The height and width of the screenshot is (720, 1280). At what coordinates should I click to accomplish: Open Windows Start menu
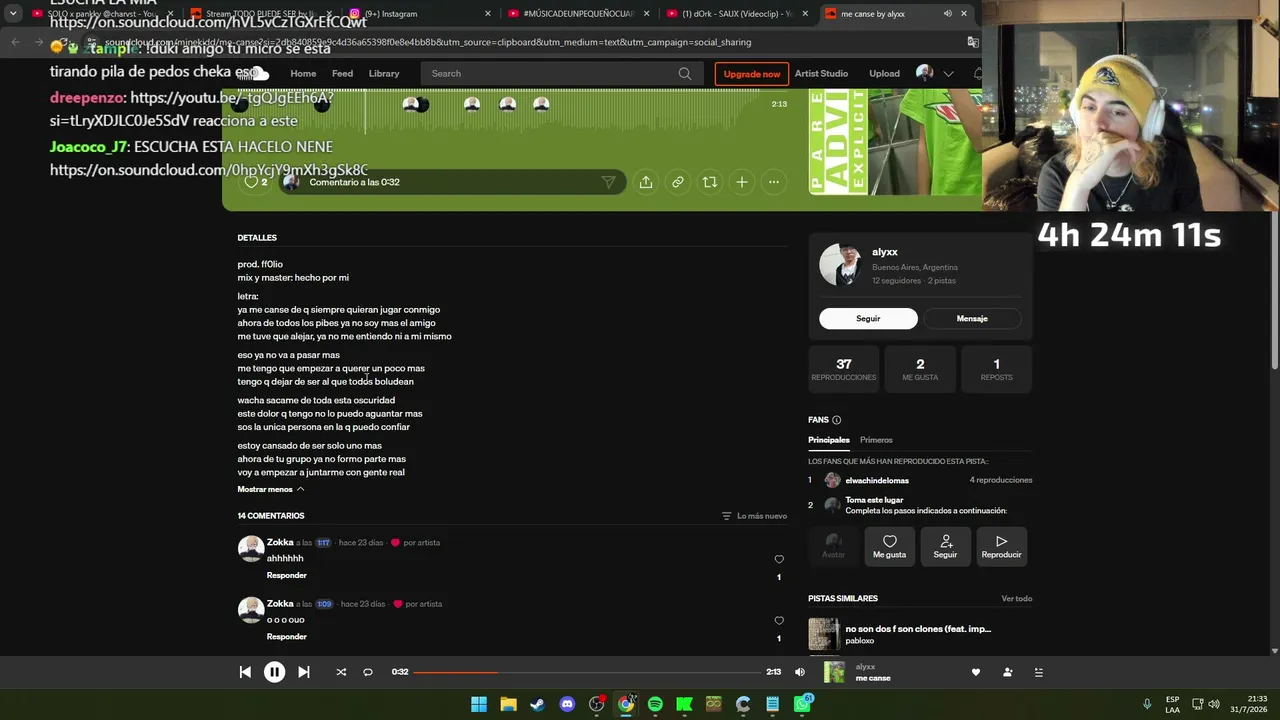click(479, 704)
